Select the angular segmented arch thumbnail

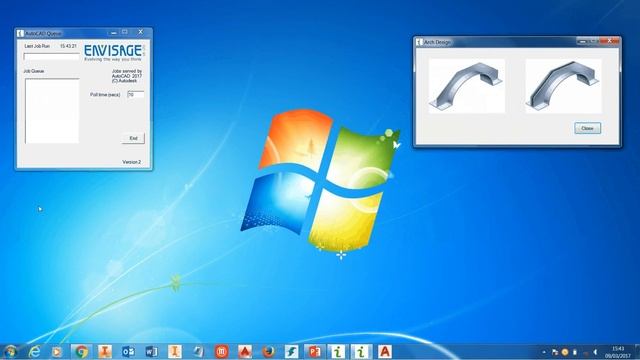pyautogui.click(x=563, y=86)
